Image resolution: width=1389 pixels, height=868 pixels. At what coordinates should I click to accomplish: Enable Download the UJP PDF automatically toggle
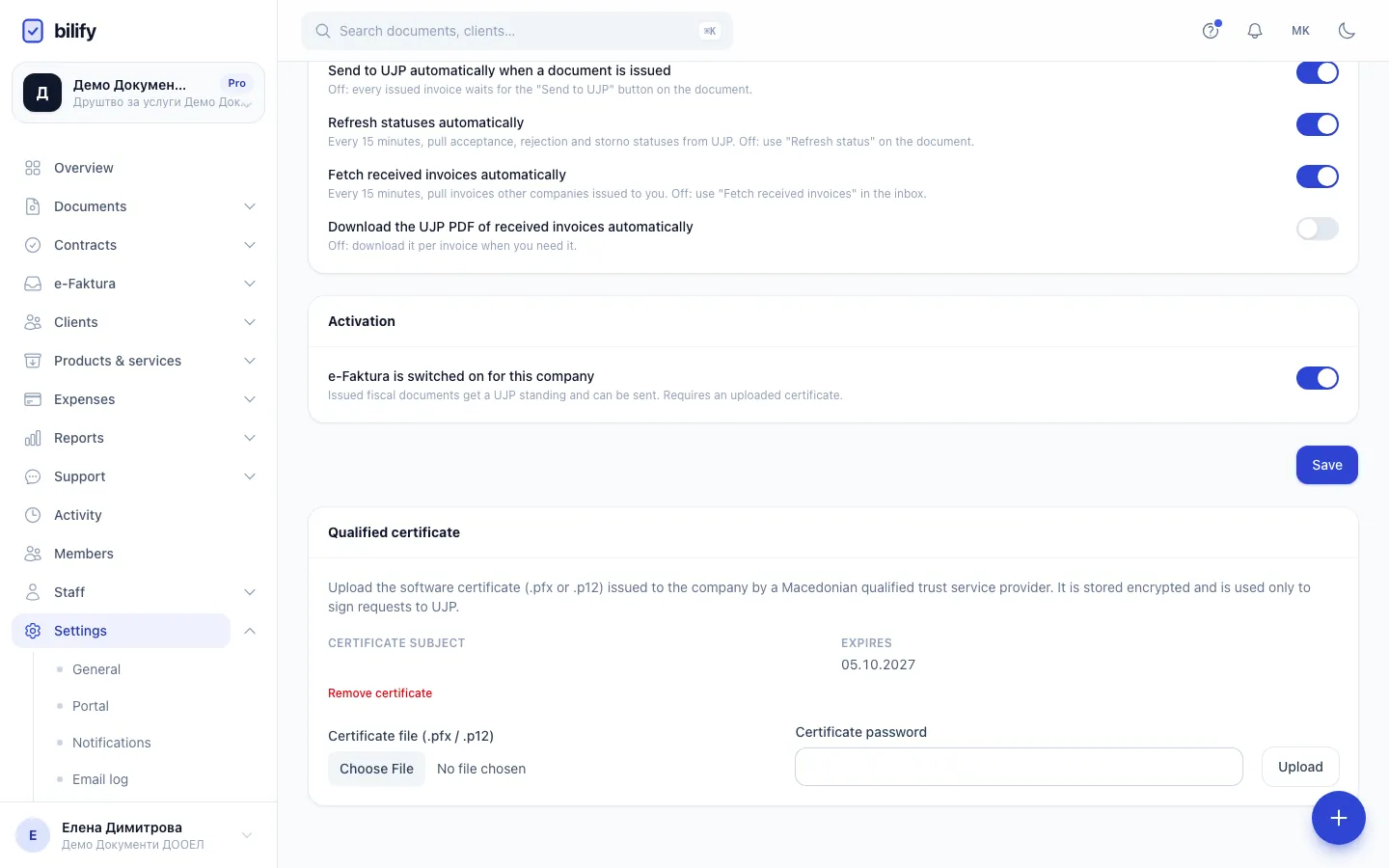tap(1318, 229)
